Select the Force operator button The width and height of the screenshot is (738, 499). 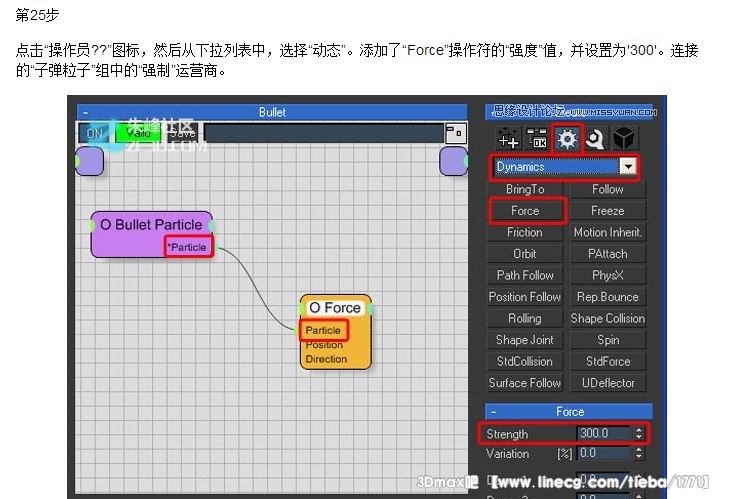tap(525, 211)
